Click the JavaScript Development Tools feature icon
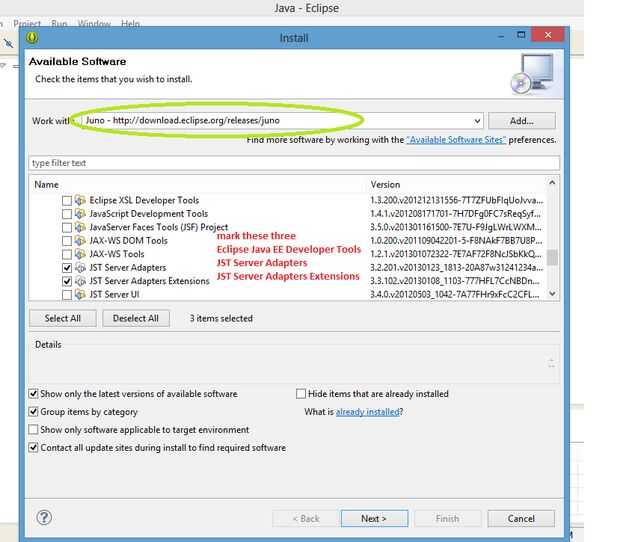 pos(80,213)
